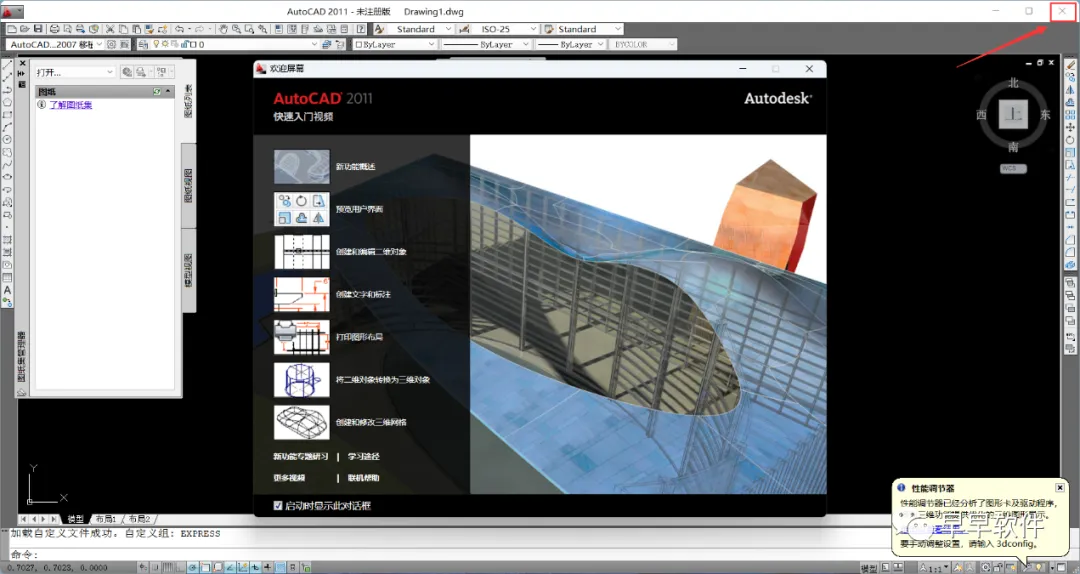Viewport: 1080px width, 574px height.
Task: Click the Undo arrow icon
Action: [180, 29]
